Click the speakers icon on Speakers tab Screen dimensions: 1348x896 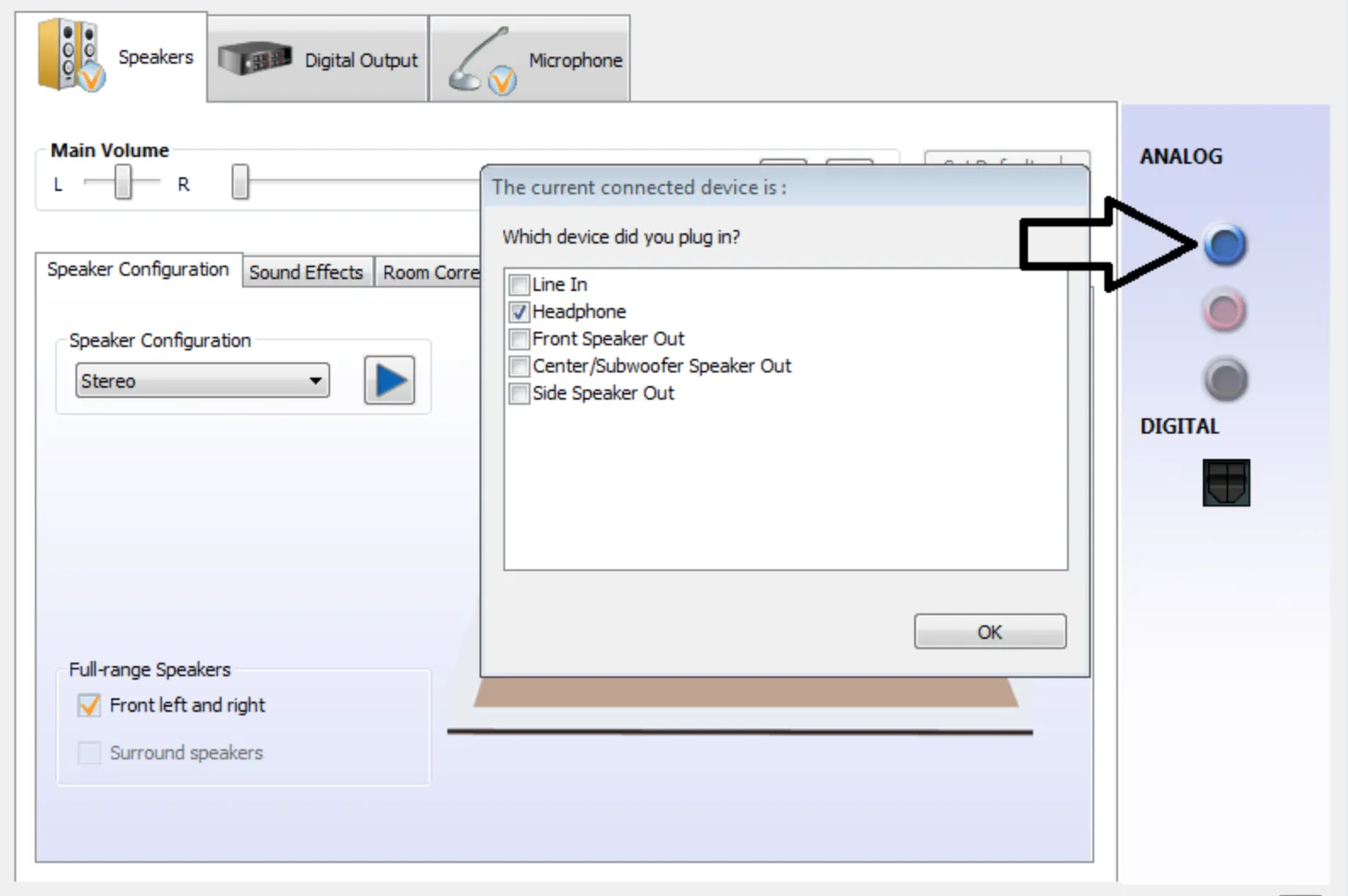point(70,56)
